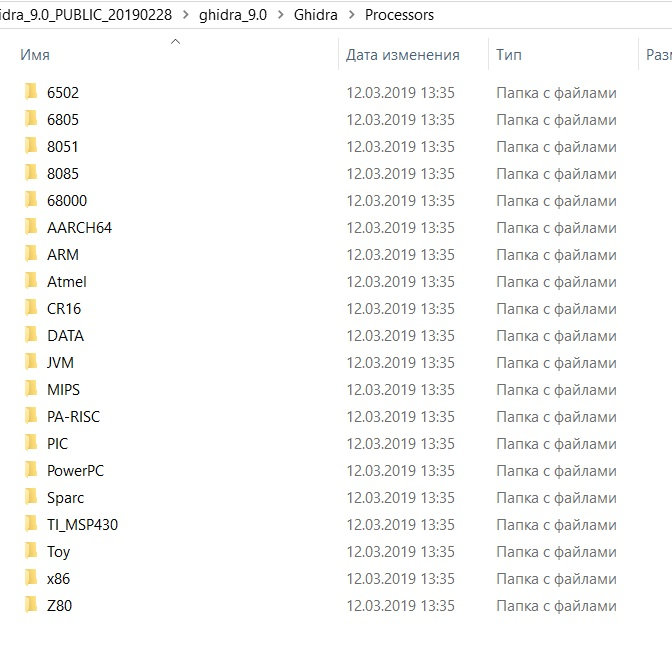The height and width of the screenshot is (651, 672).
Task: Select the 6805 folder icon
Action: (31, 119)
